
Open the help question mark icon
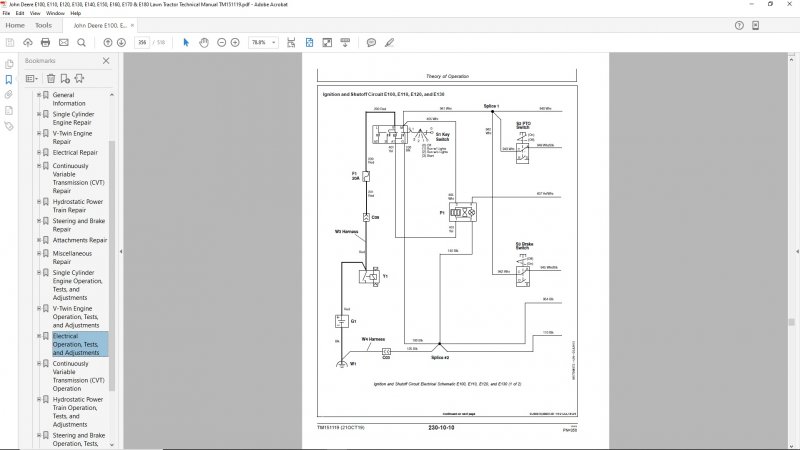pos(739,26)
